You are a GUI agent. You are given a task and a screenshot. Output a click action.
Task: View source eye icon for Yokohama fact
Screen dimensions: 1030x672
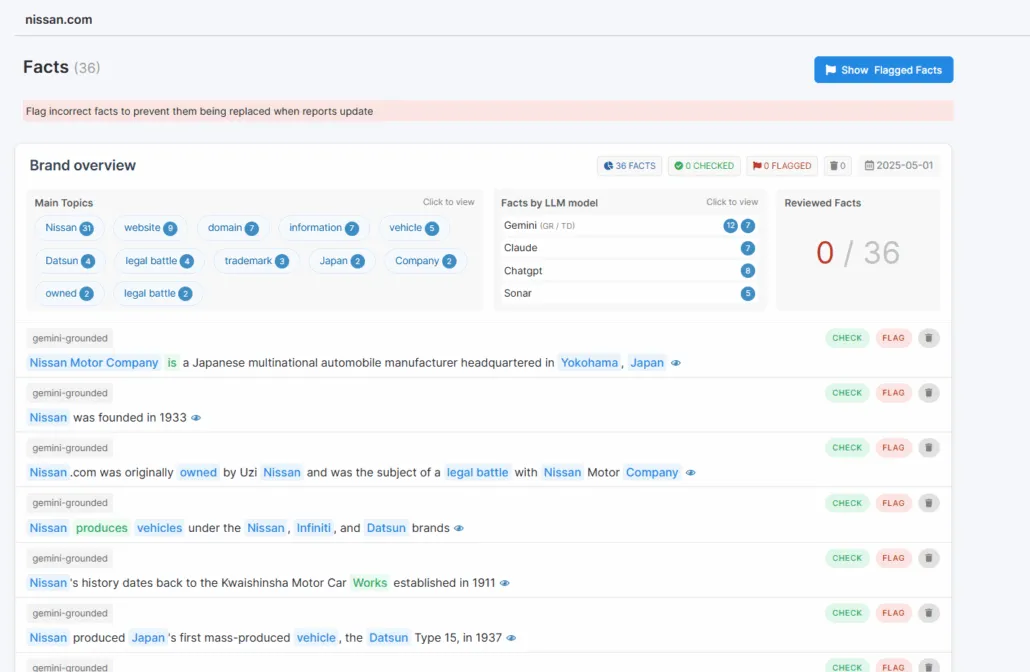pos(676,363)
